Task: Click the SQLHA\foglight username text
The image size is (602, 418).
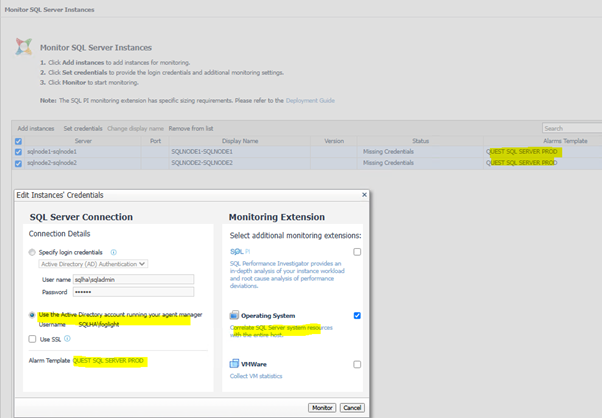Action: point(99,325)
